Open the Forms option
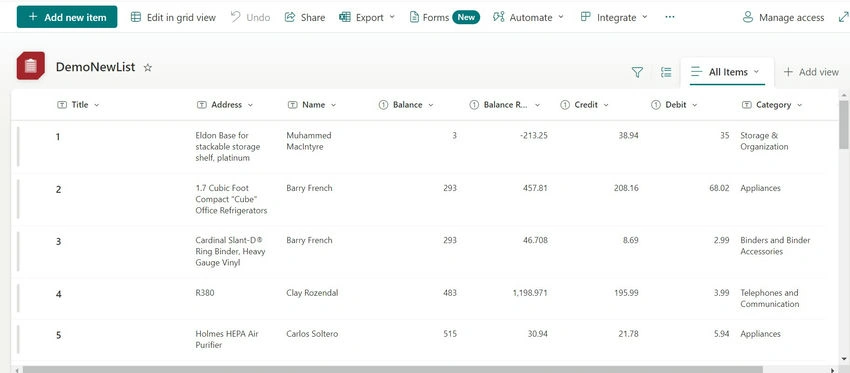This screenshot has width=850, height=373. tap(444, 17)
